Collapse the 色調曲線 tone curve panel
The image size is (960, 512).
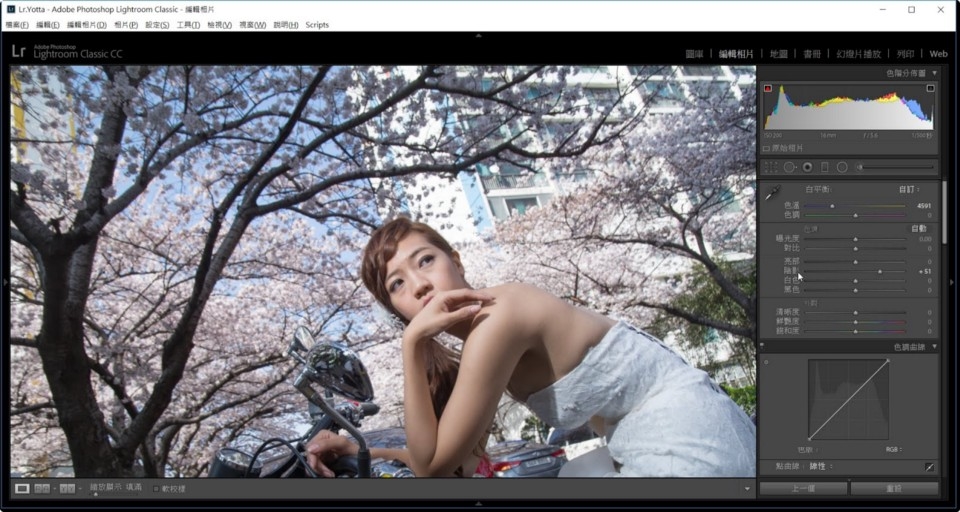(934, 347)
